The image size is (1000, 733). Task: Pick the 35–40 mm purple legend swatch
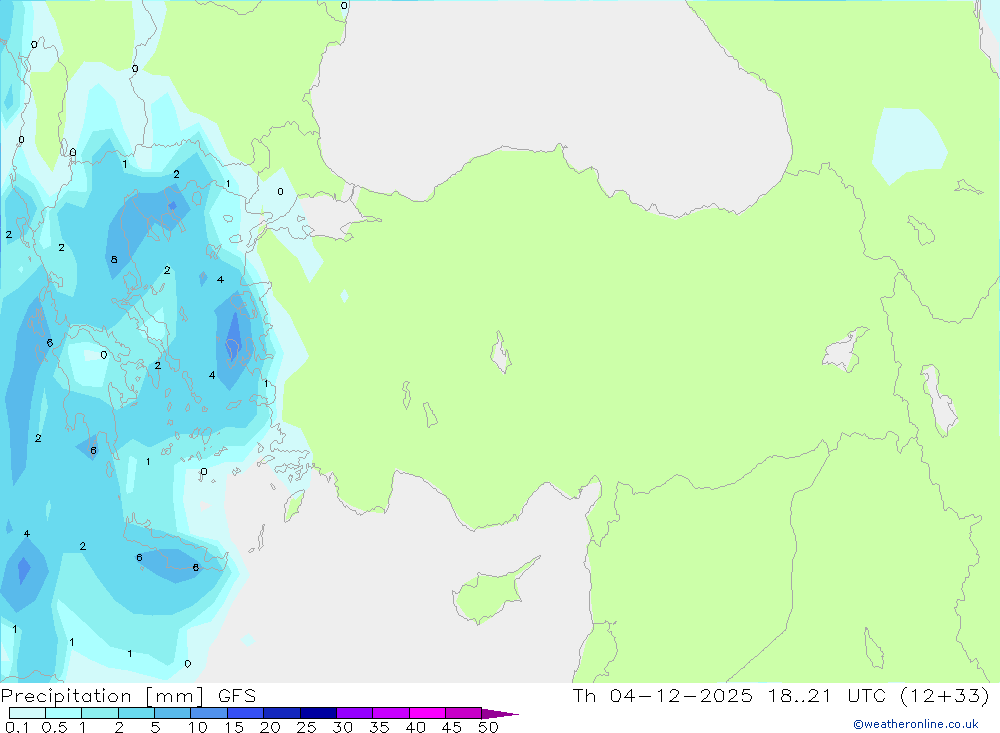390,713
